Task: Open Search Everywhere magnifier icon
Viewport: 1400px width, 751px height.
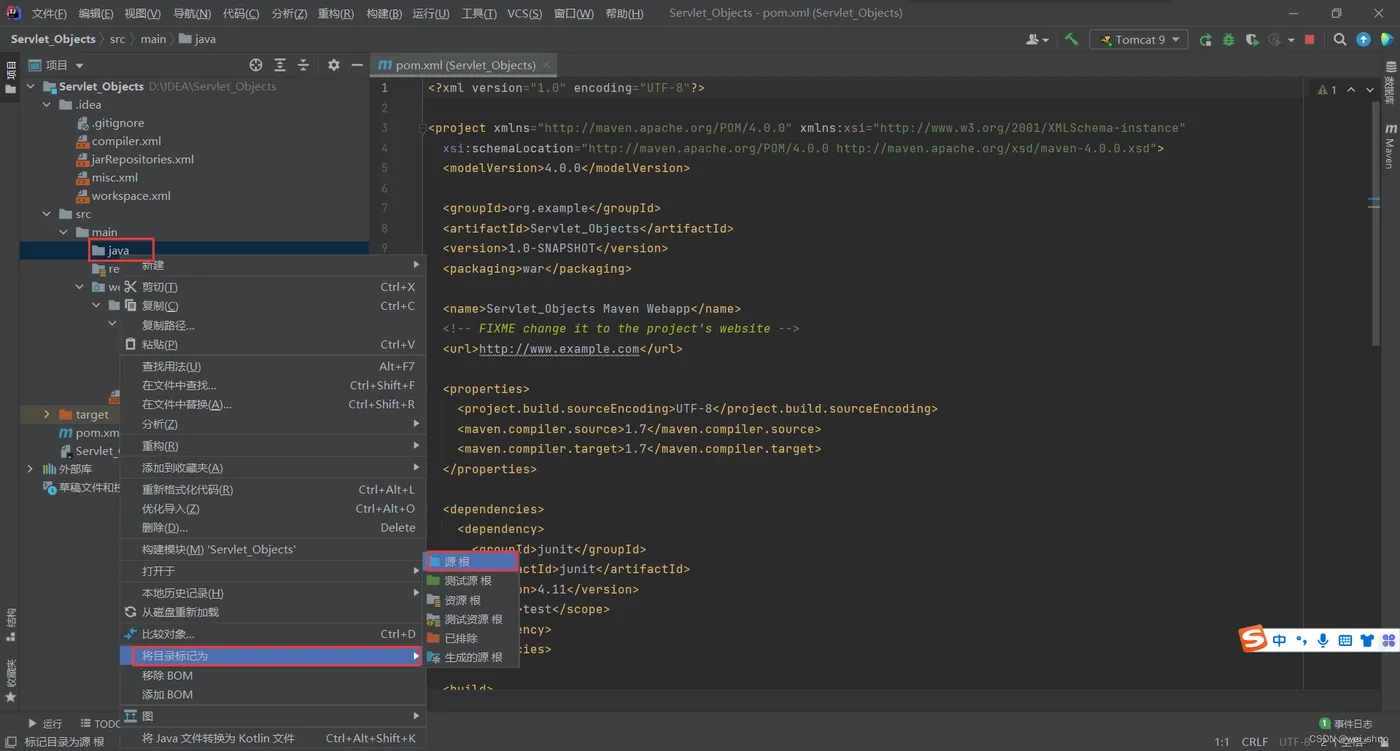Action: 1340,40
